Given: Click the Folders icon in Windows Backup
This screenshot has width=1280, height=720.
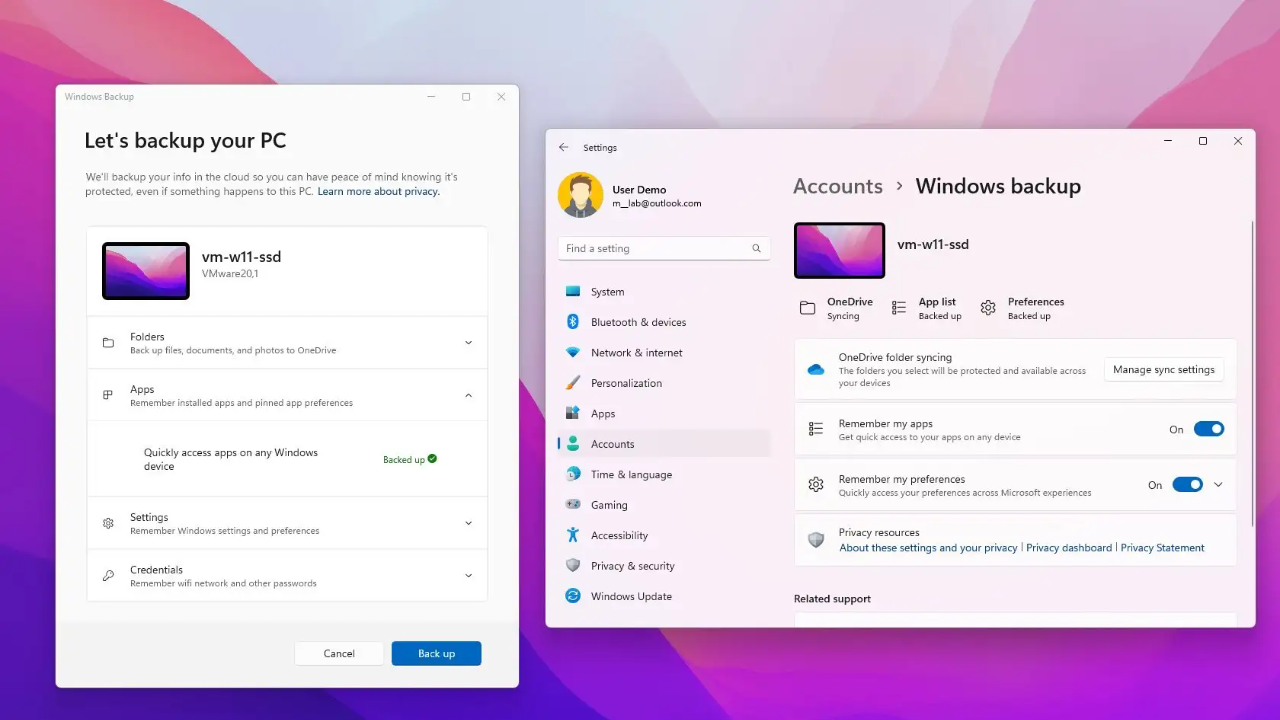Looking at the screenshot, I should pos(108,343).
